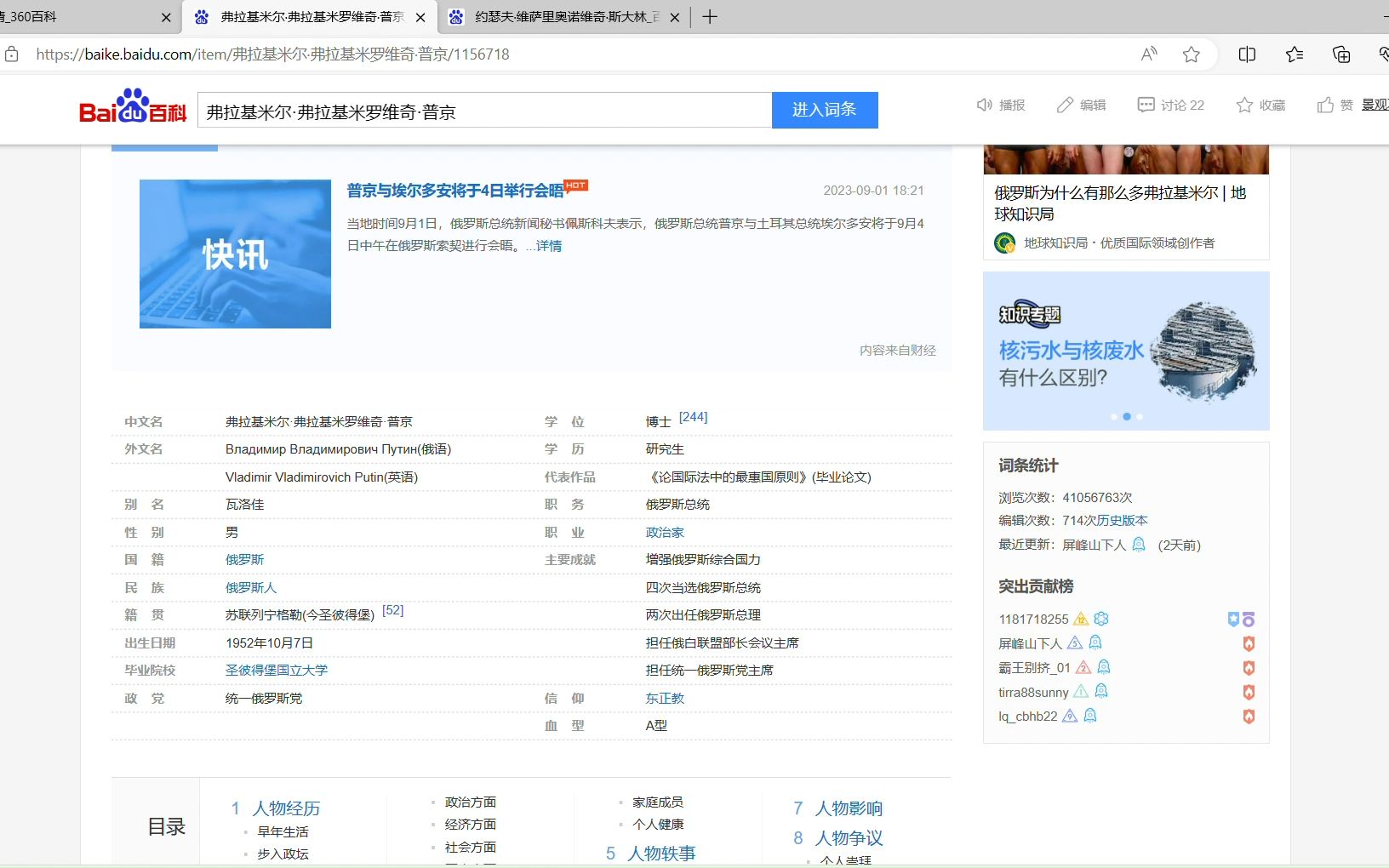Image resolution: width=1389 pixels, height=868 pixels.
Task: Jump to 政治方面 subsection
Action: [x=471, y=802]
